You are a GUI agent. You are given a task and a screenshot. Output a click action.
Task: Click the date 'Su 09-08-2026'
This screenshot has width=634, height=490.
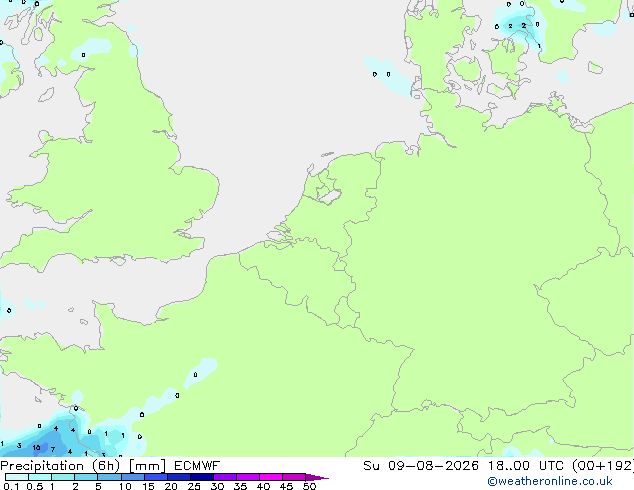tap(421, 466)
